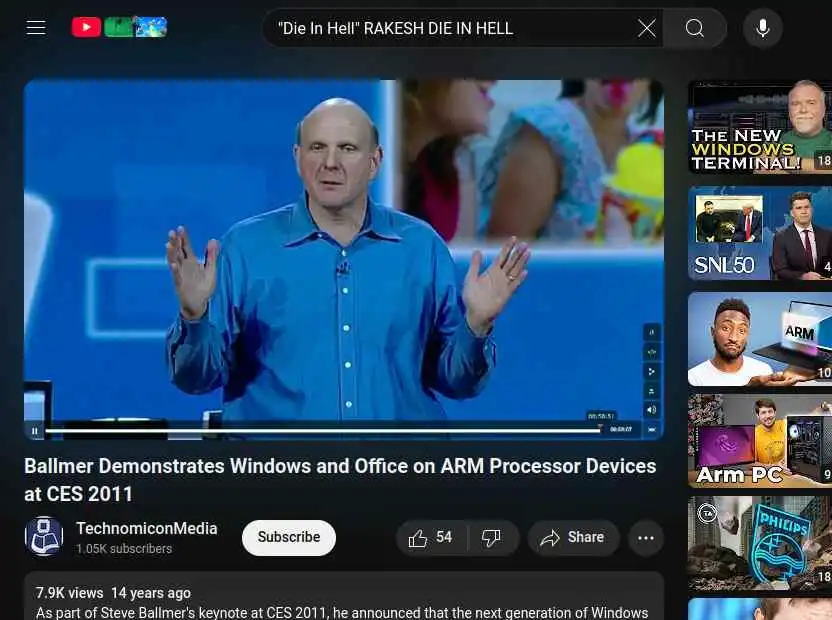Click the share icon inside the video player
The height and width of the screenshot is (620, 832).
coord(652,371)
